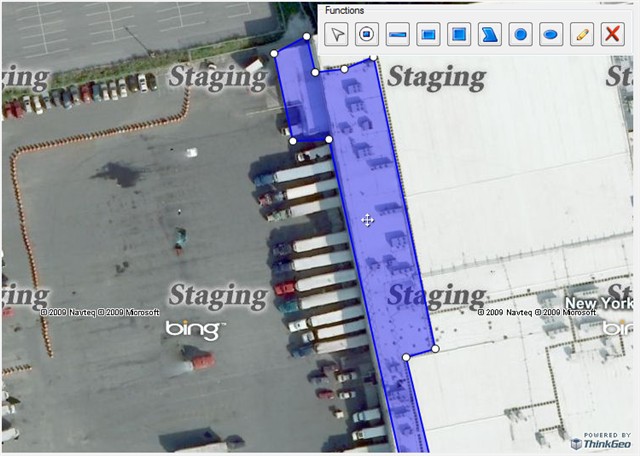
Task: Activate the draw circle tool
Action: [520, 34]
